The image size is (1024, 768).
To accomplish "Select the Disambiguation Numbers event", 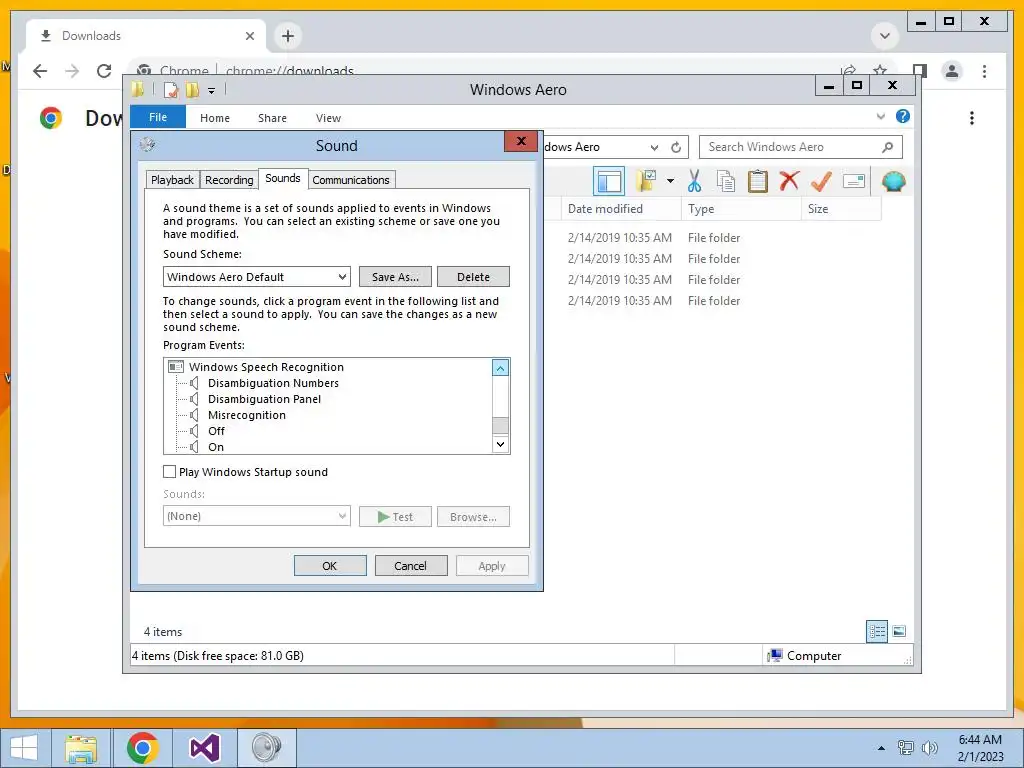I will [273, 383].
